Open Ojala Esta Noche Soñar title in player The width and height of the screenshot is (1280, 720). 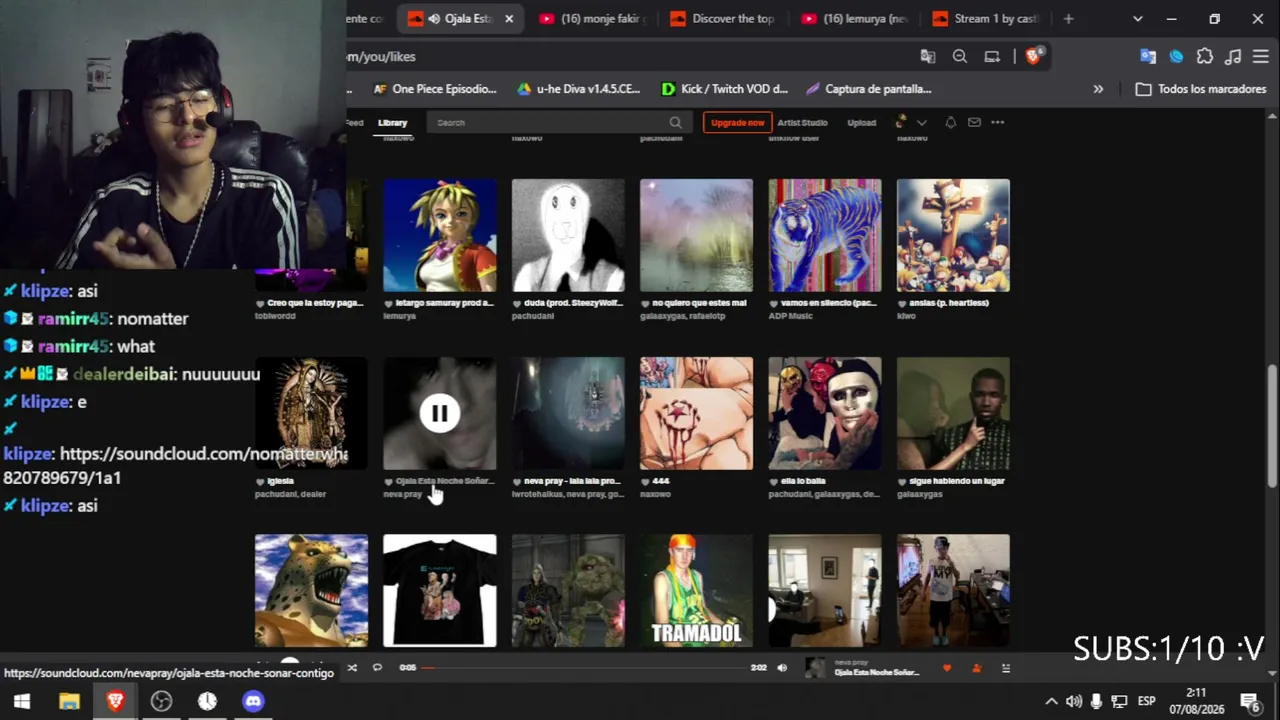pyautogui.click(x=876, y=673)
